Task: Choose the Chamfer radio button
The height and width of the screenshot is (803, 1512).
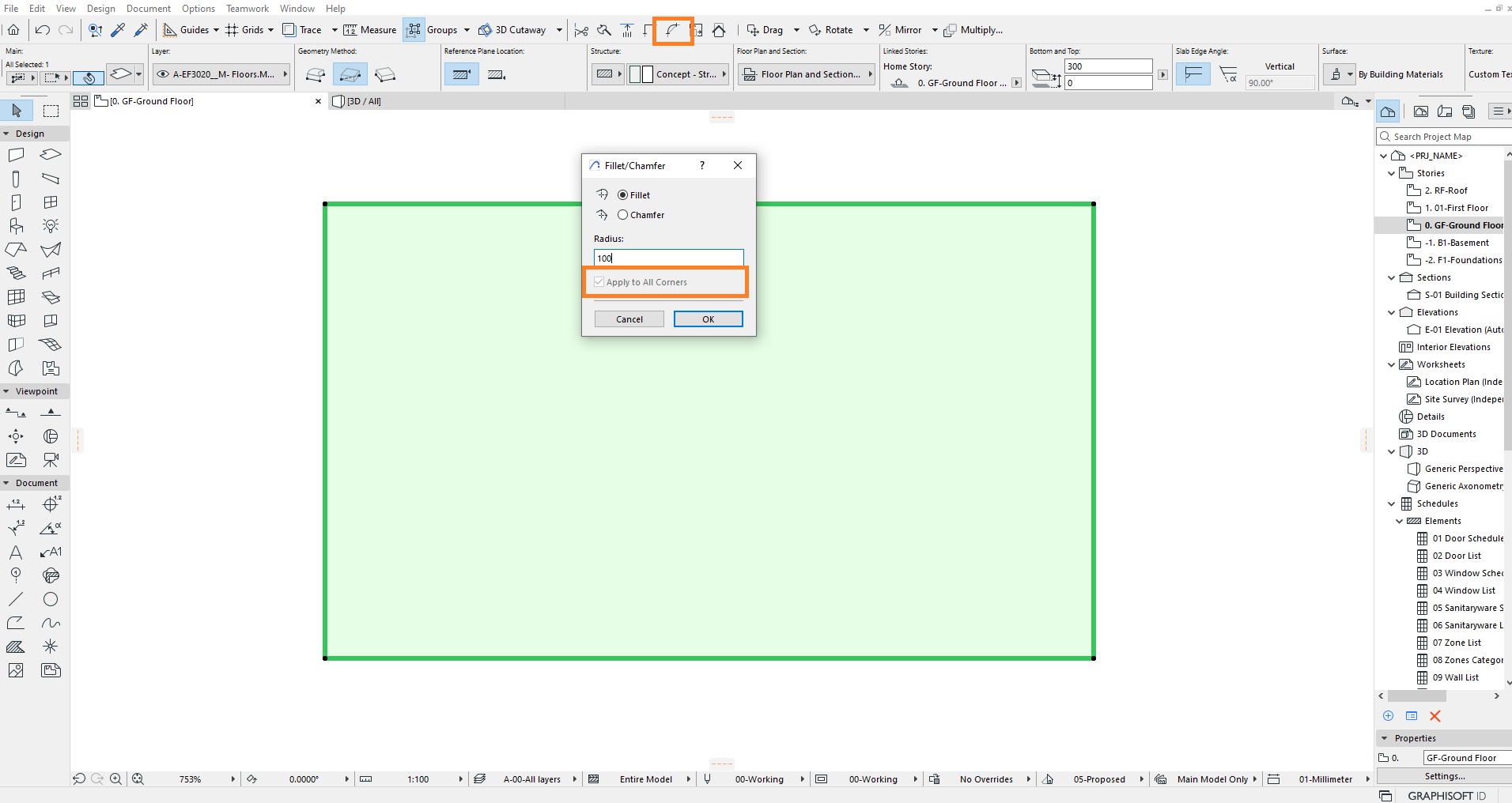Action: [x=622, y=215]
